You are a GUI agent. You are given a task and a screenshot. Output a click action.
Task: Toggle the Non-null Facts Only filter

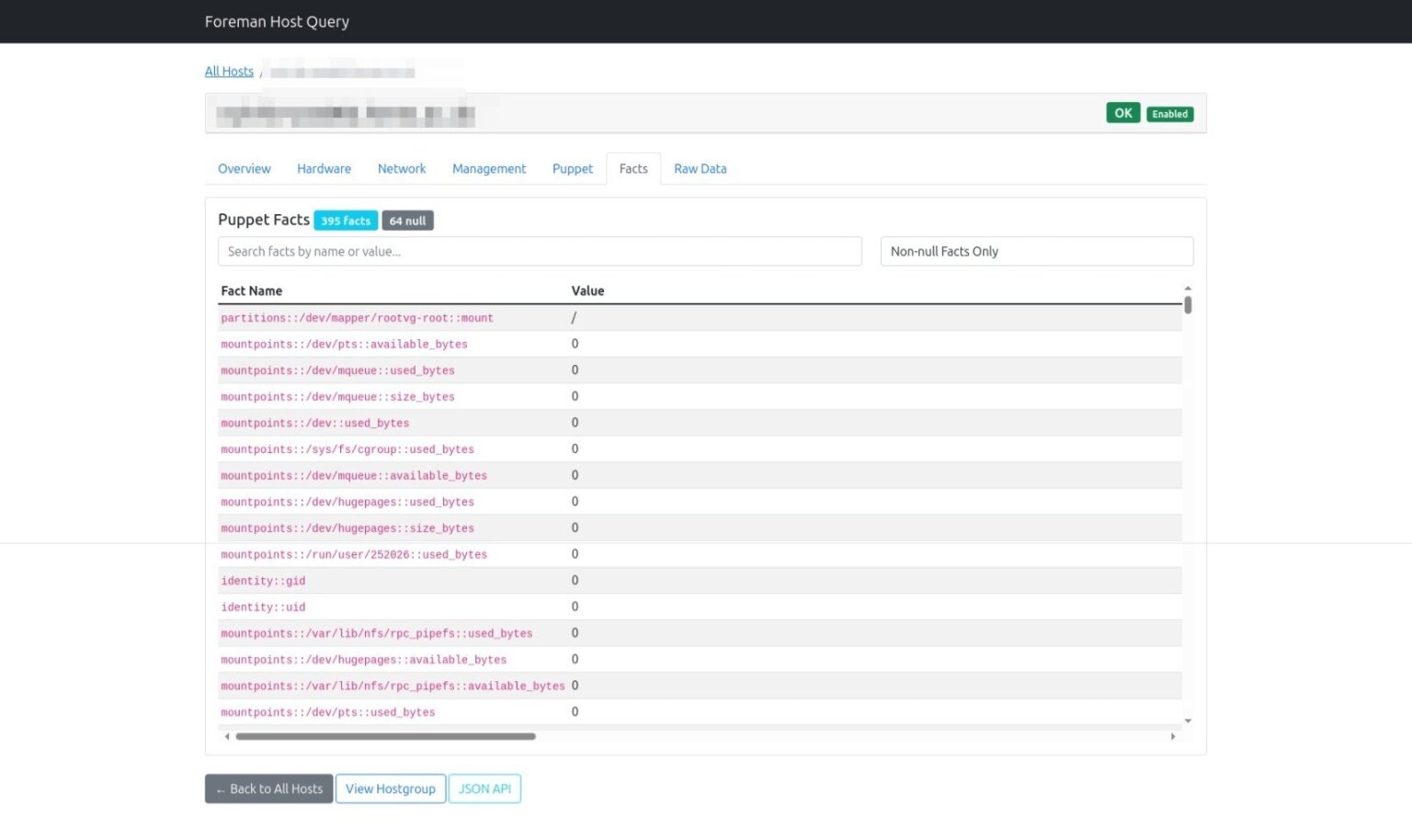(1036, 251)
